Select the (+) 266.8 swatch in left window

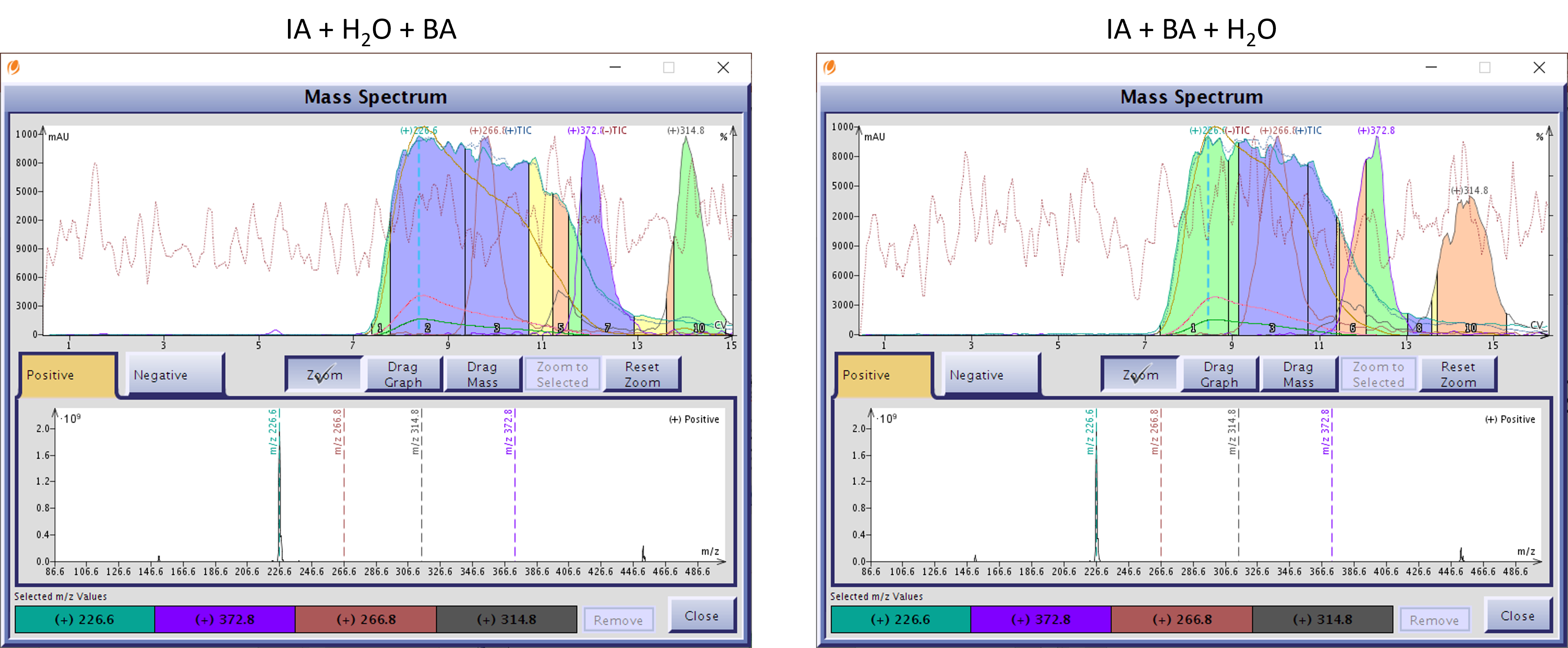click(366, 620)
